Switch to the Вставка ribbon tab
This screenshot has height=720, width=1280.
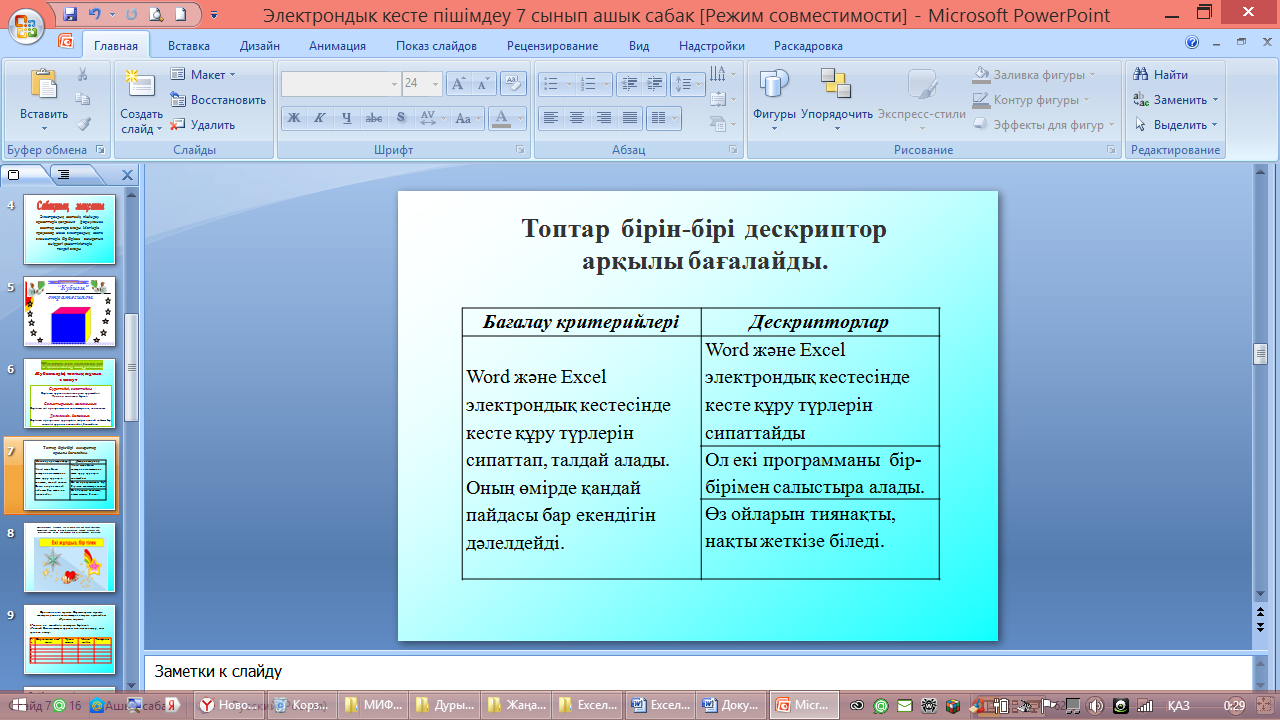click(x=189, y=46)
